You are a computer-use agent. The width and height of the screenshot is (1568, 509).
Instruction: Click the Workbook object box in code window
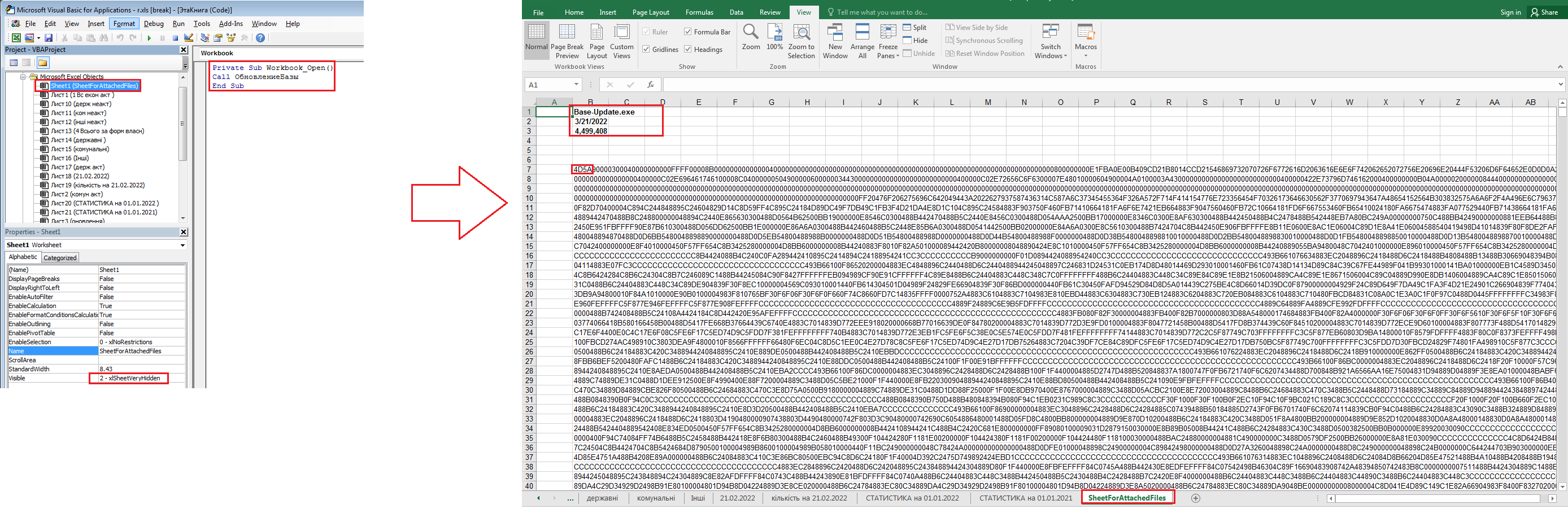pos(280,54)
